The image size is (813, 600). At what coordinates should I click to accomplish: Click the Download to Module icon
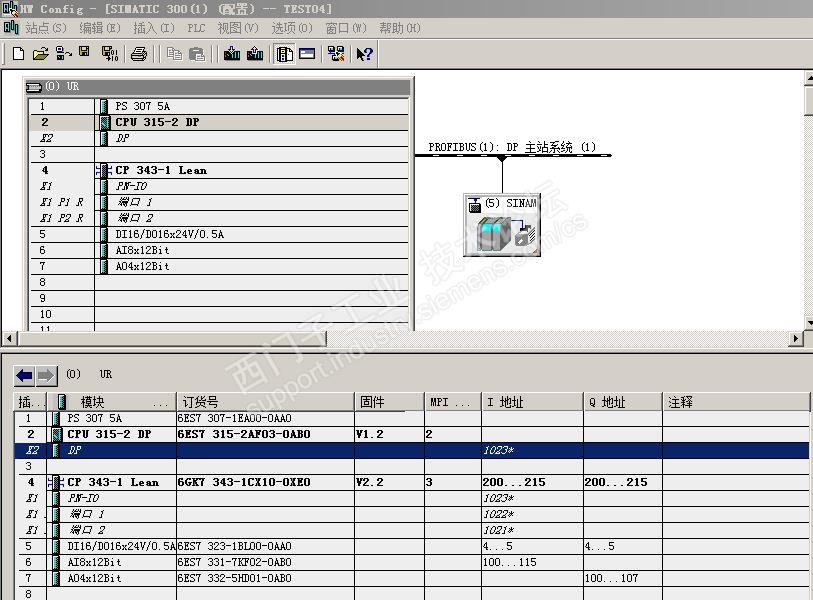[232, 53]
